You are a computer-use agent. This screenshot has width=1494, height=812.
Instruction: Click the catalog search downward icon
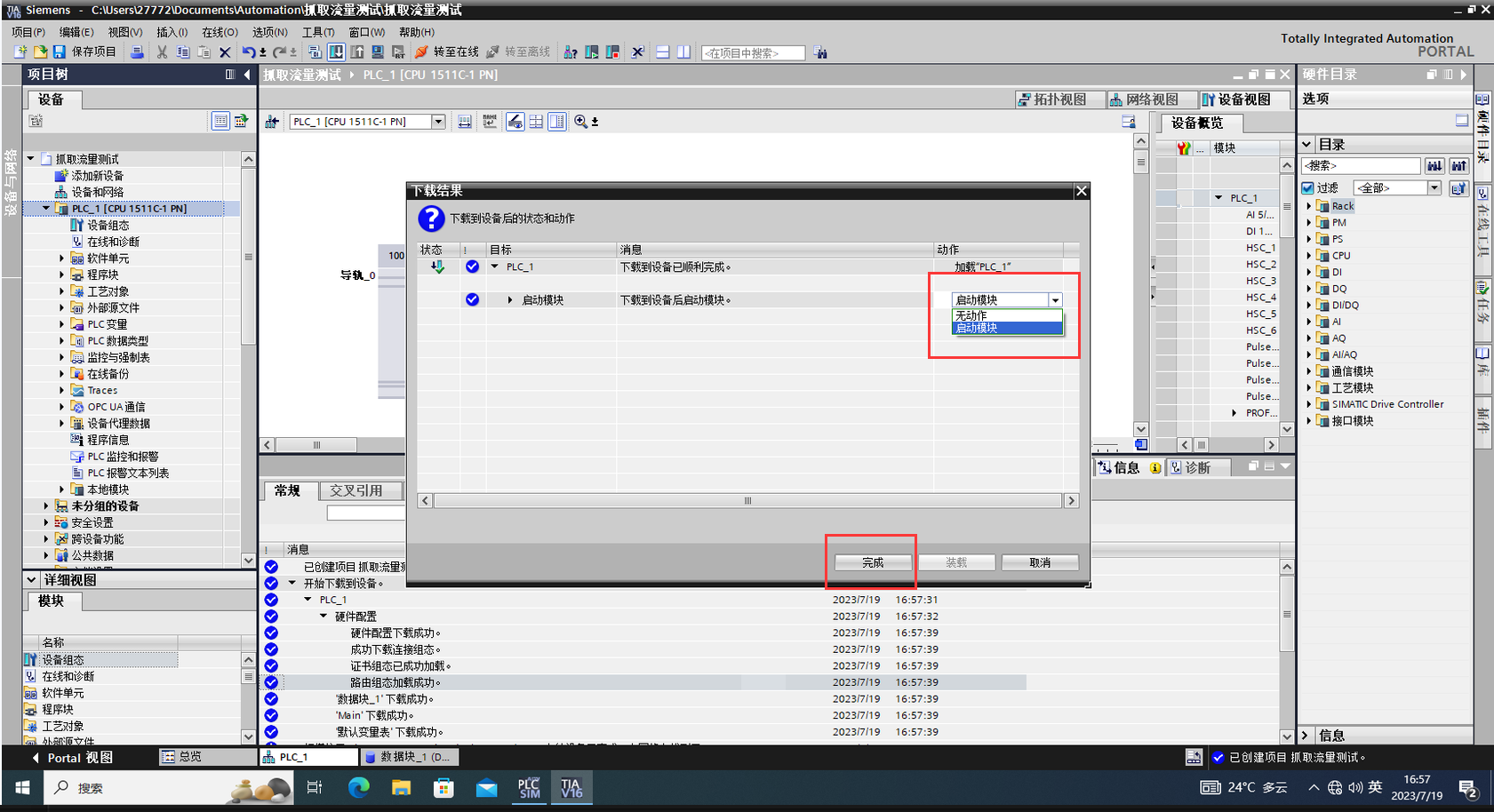pos(1434,165)
